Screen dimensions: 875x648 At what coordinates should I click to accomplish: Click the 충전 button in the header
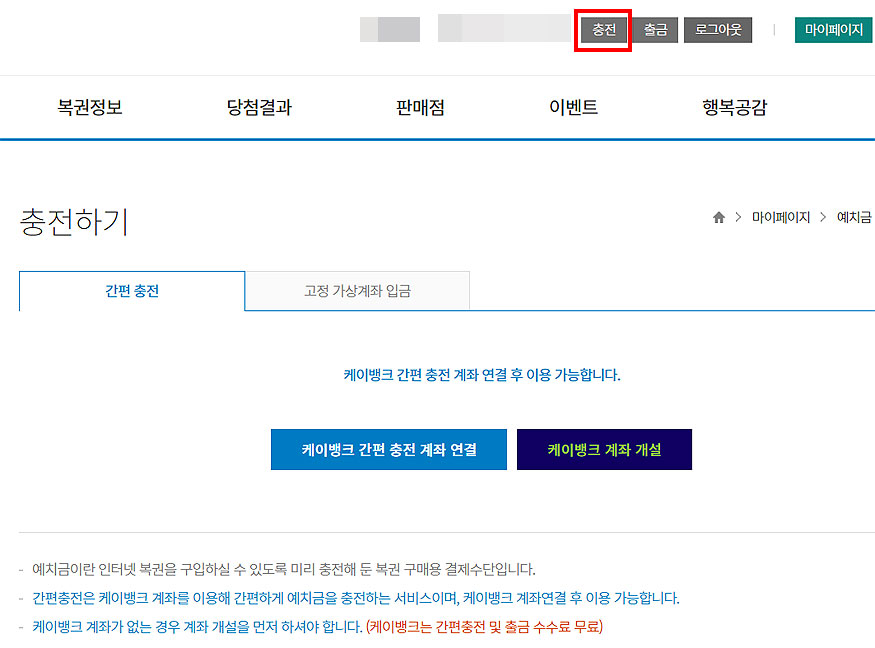click(603, 30)
